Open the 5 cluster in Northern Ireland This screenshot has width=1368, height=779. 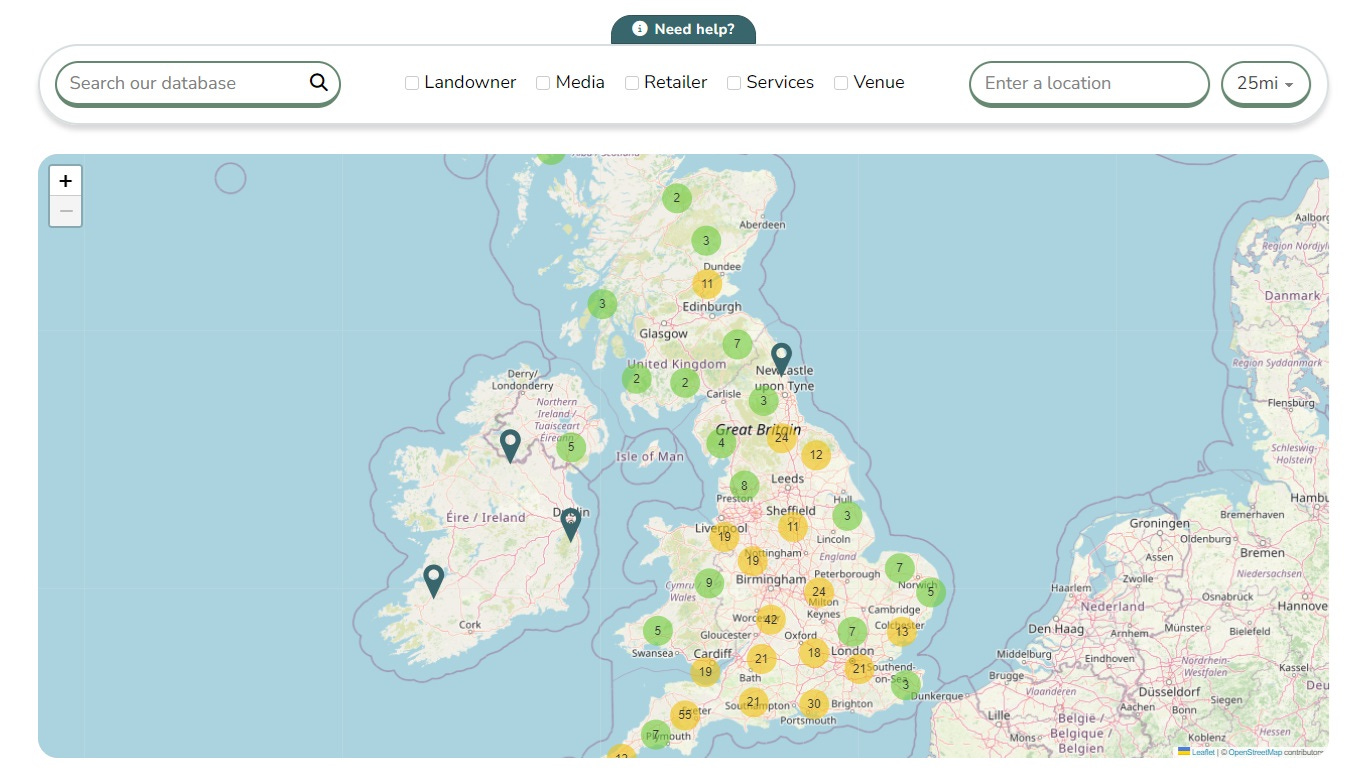tap(571, 447)
